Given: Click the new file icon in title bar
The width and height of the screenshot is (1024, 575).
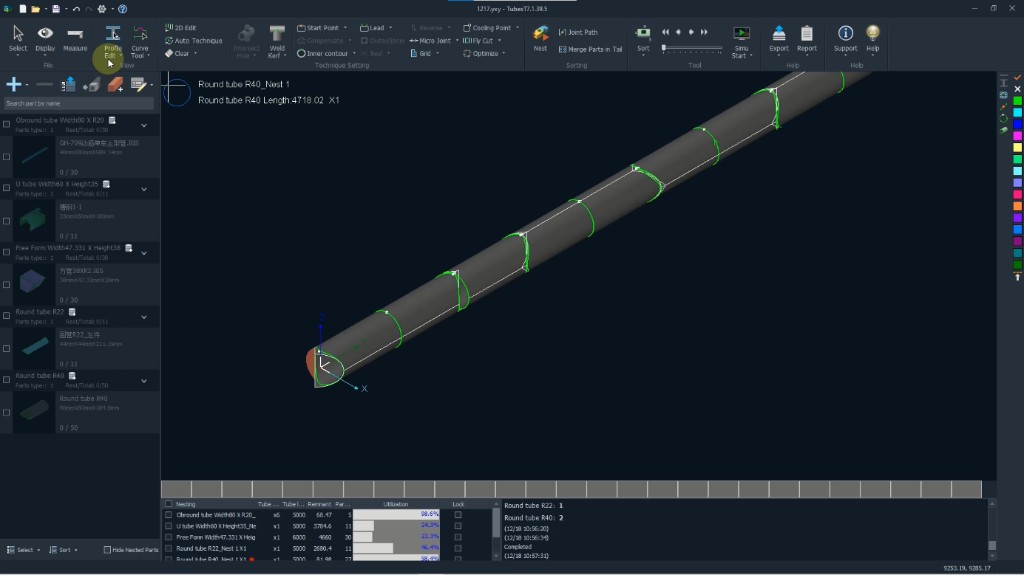Looking at the screenshot, I should [x=23, y=9].
